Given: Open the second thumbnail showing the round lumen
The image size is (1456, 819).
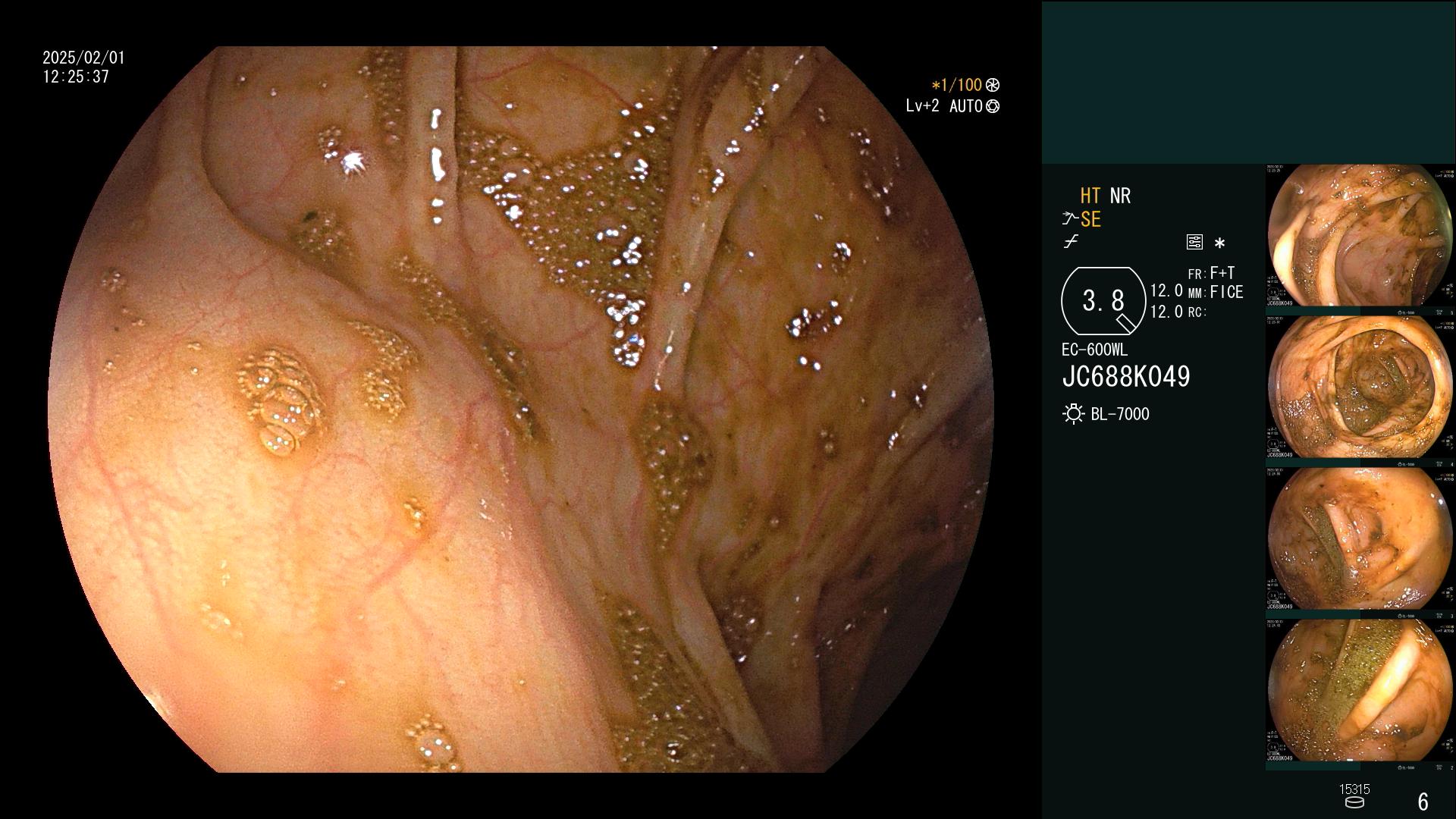Looking at the screenshot, I should [1360, 387].
